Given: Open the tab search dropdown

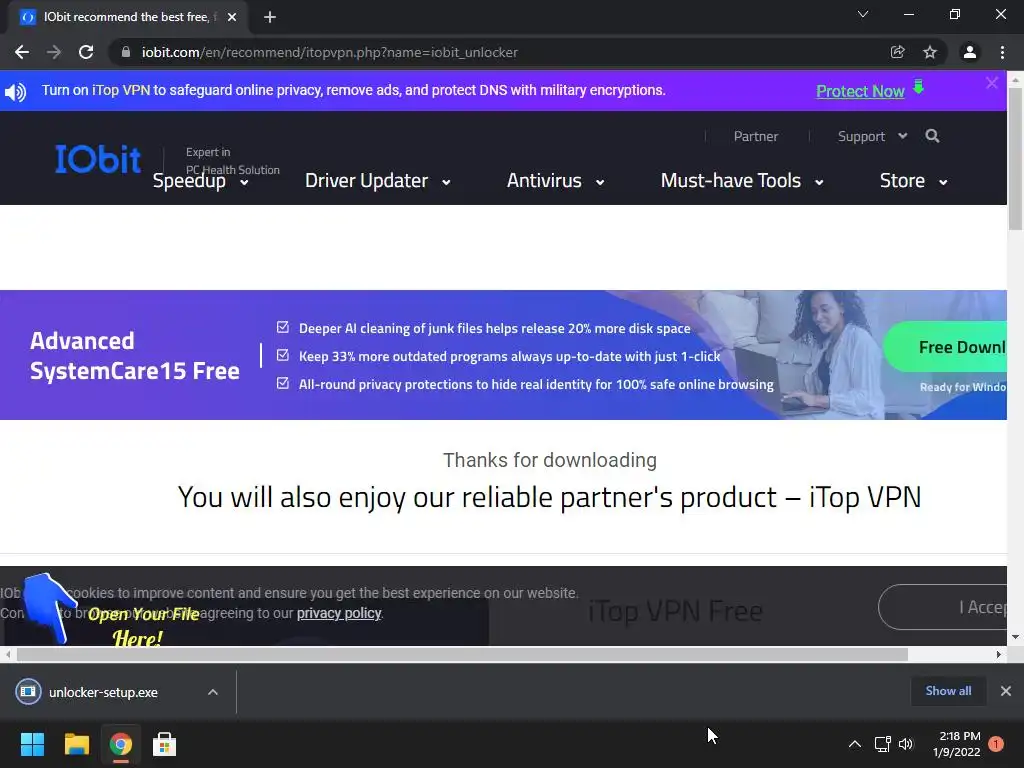Looking at the screenshot, I should point(863,14).
